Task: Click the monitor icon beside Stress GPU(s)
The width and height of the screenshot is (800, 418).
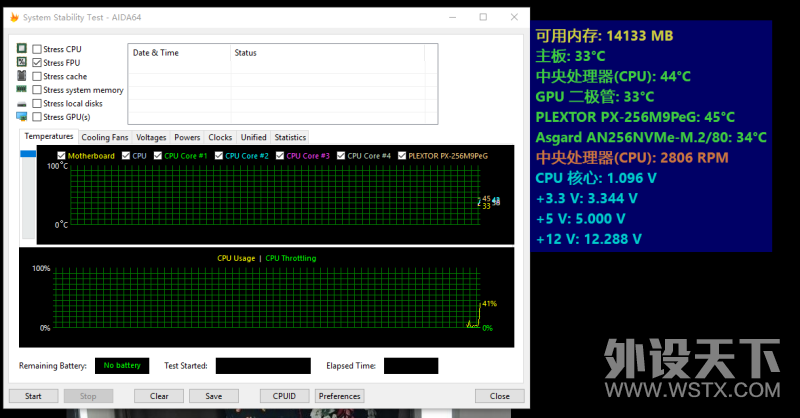Action: [x=21, y=116]
